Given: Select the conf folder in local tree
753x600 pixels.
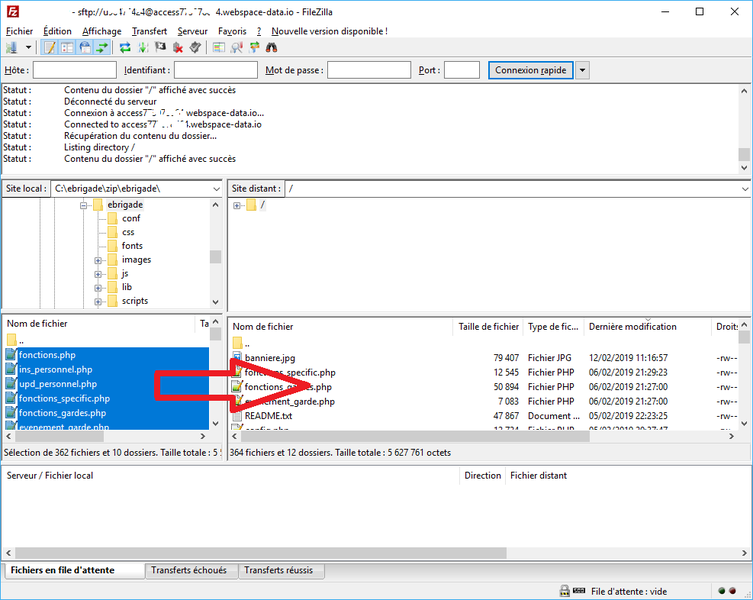Looking at the screenshot, I should pyautogui.click(x=131, y=219).
